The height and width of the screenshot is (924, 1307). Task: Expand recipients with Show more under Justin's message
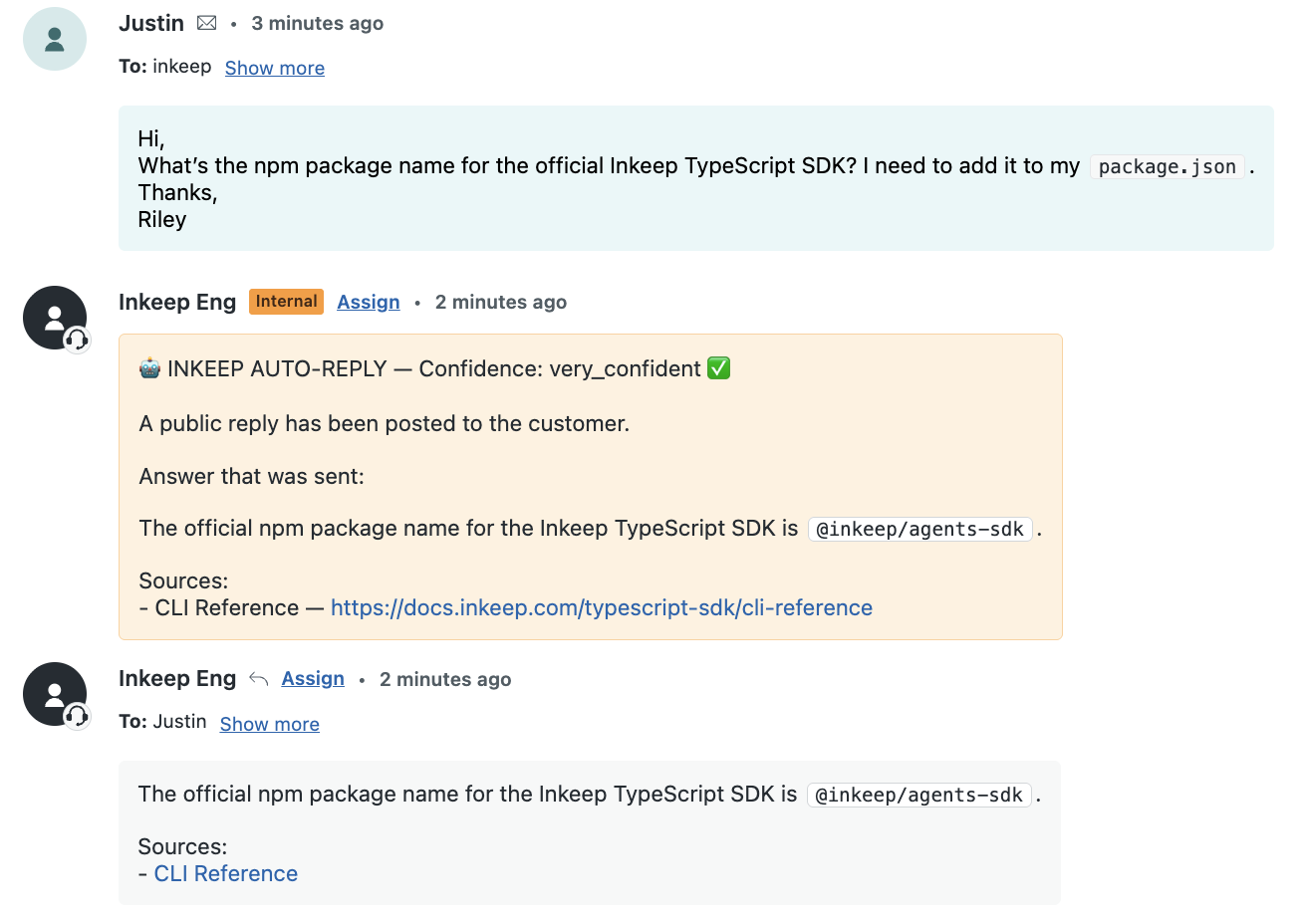(275, 68)
